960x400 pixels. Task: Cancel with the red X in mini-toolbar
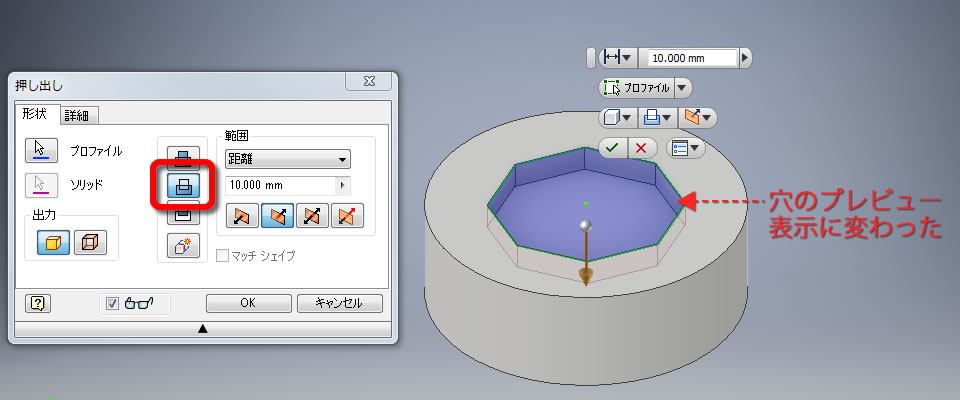(x=641, y=148)
